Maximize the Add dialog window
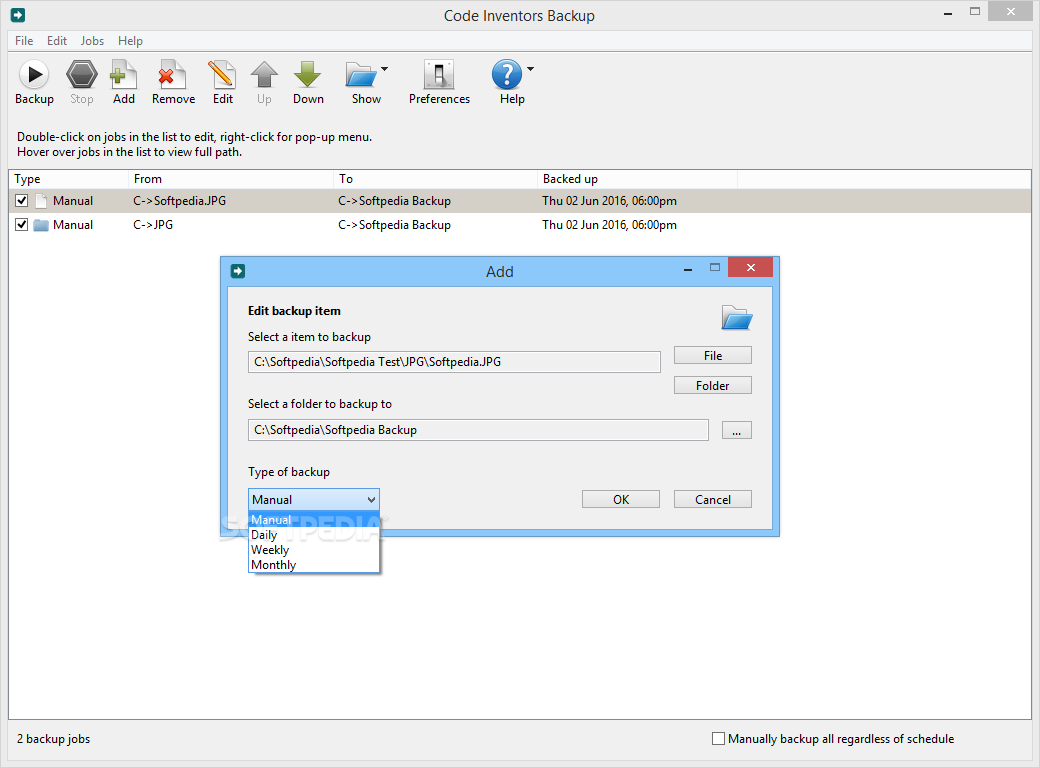The width and height of the screenshot is (1040, 768). (714, 267)
